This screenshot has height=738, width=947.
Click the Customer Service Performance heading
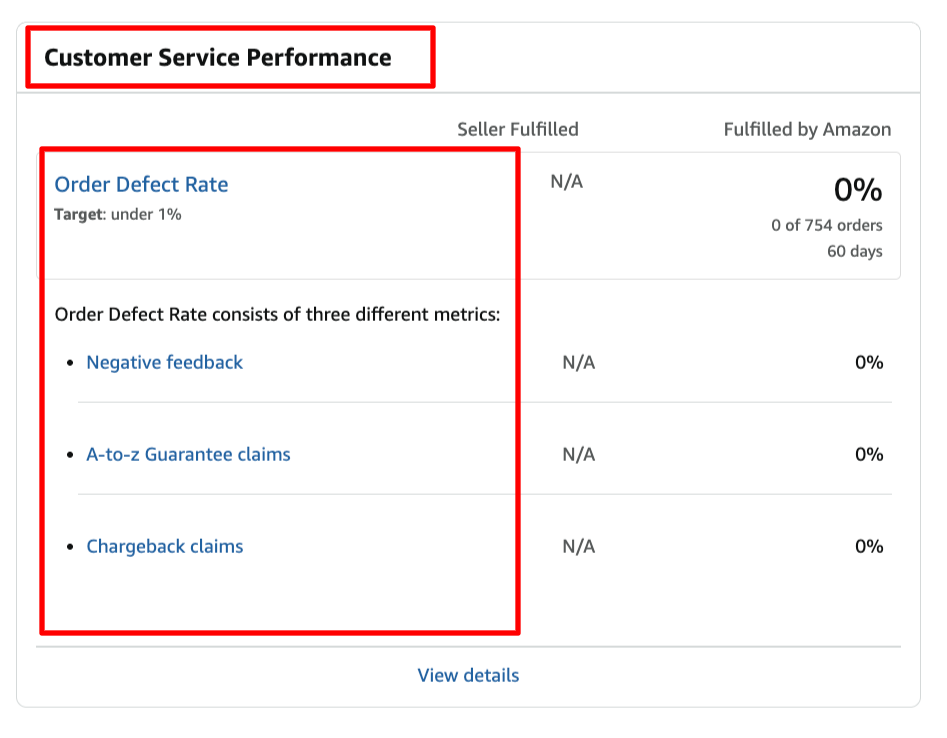click(x=218, y=57)
